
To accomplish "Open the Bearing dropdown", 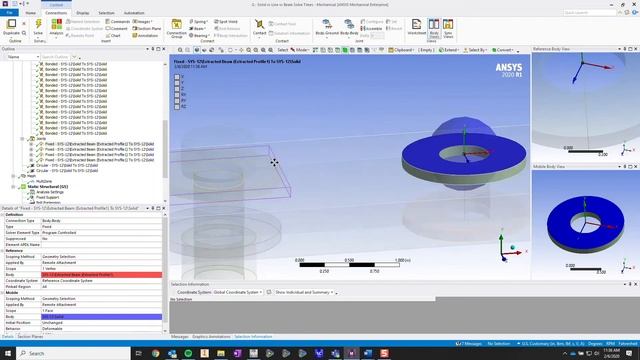I will coord(199,36).
